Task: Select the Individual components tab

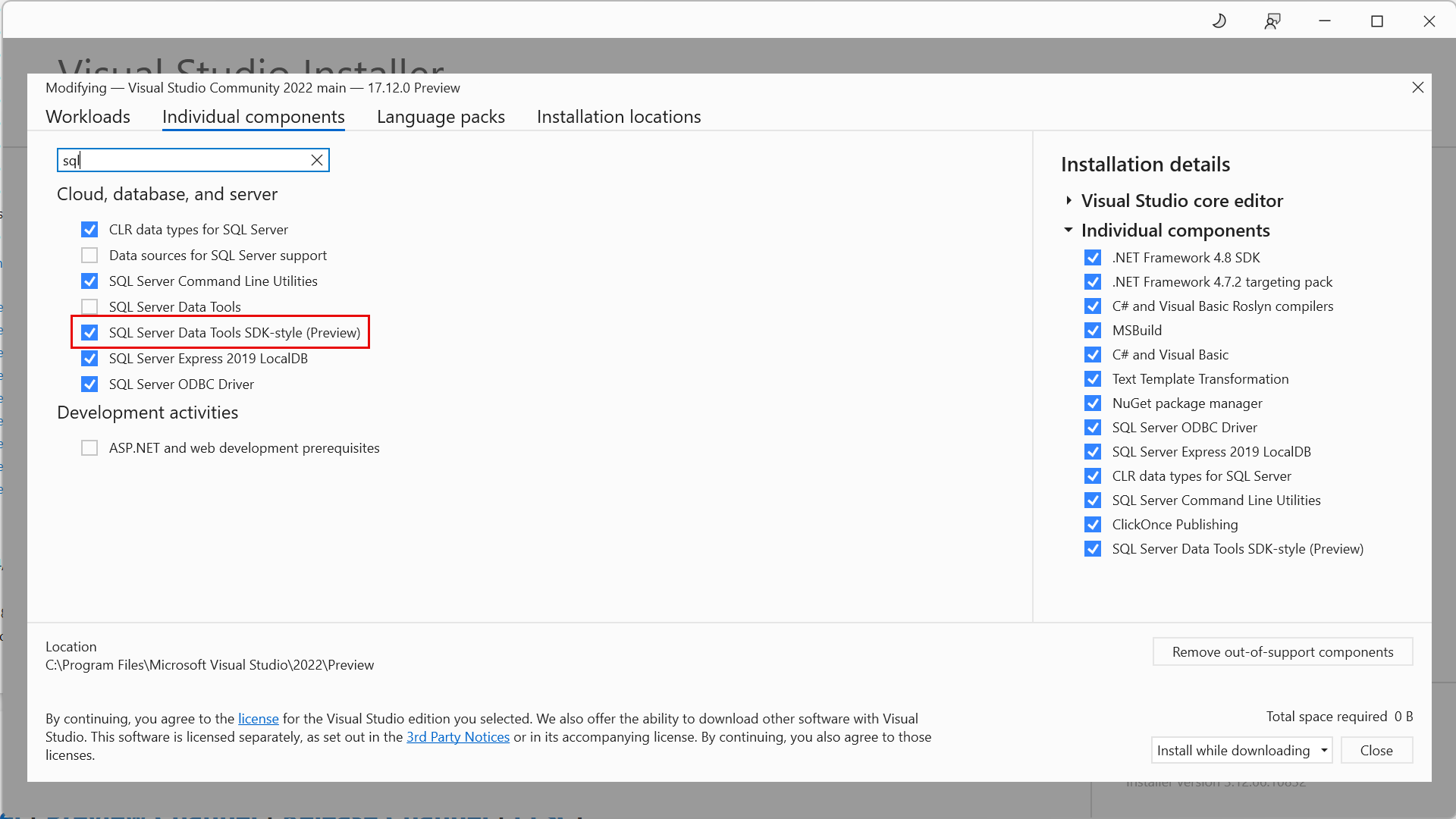Action: click(253, 117)
